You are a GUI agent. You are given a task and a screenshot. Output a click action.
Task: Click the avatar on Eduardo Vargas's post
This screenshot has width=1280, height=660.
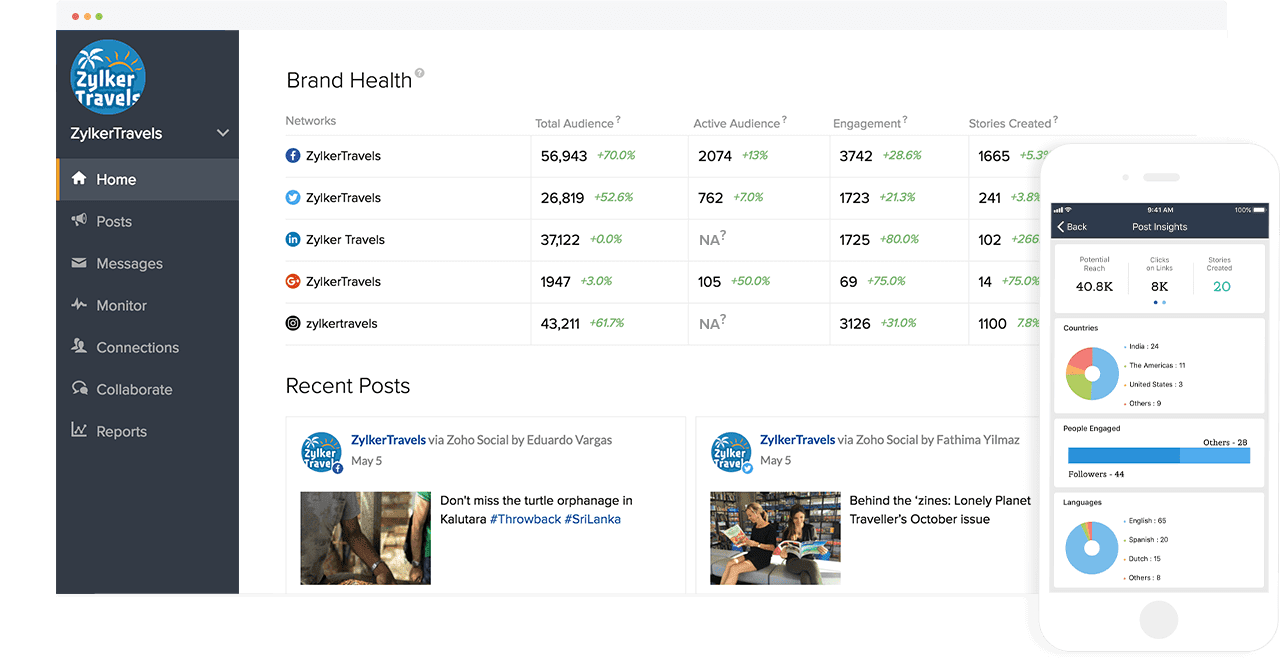tap(322, 453)
